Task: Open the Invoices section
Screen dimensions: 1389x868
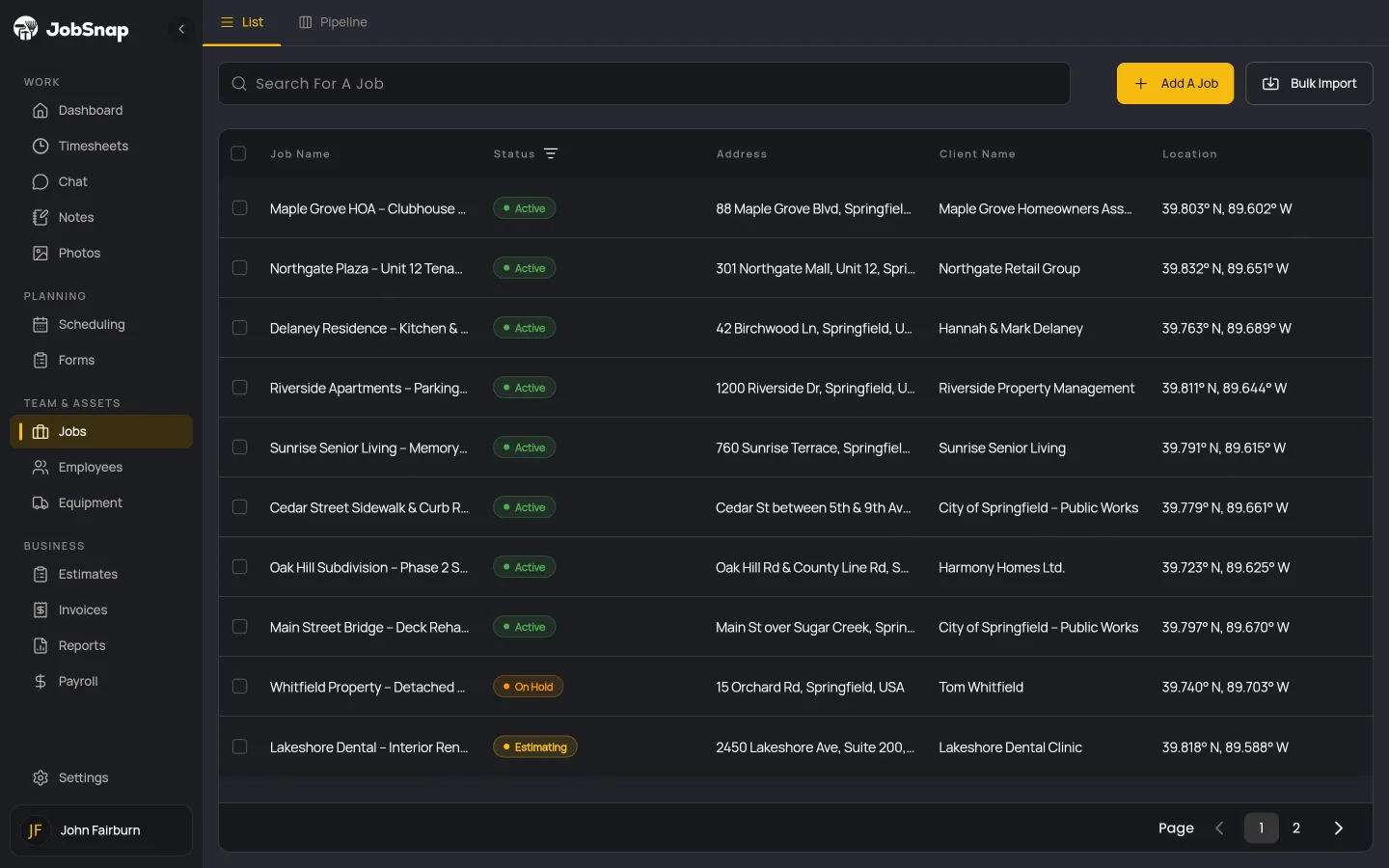Action: pyautogui.click(x=101, y=610)
